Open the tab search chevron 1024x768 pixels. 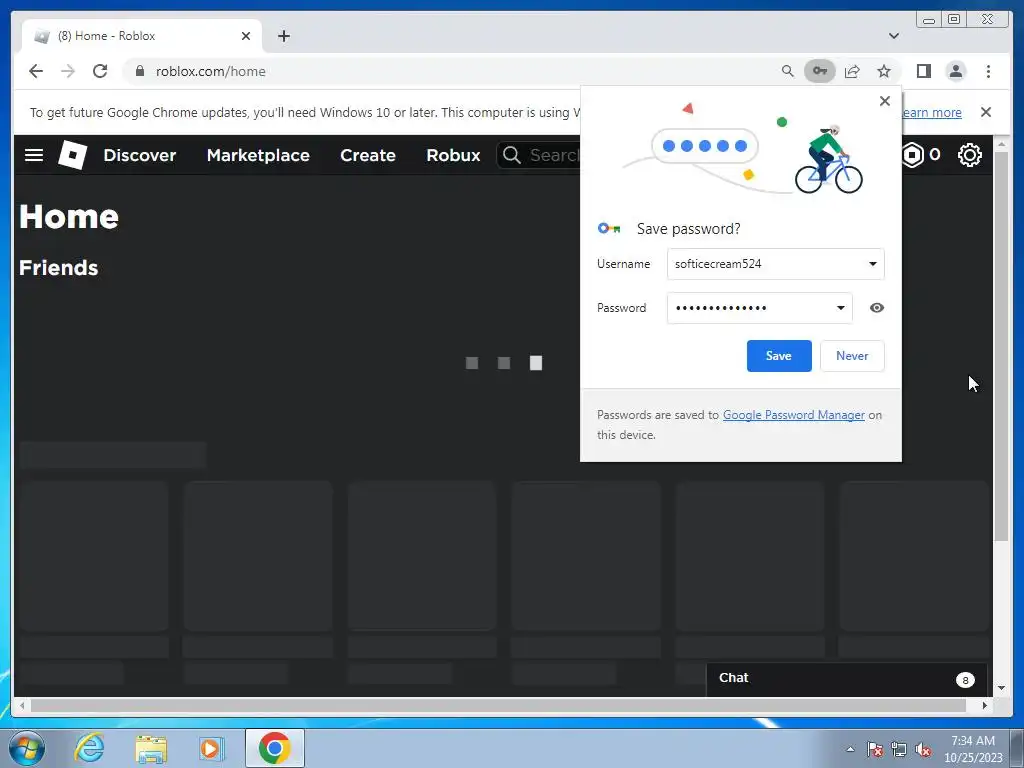(893, 36)
